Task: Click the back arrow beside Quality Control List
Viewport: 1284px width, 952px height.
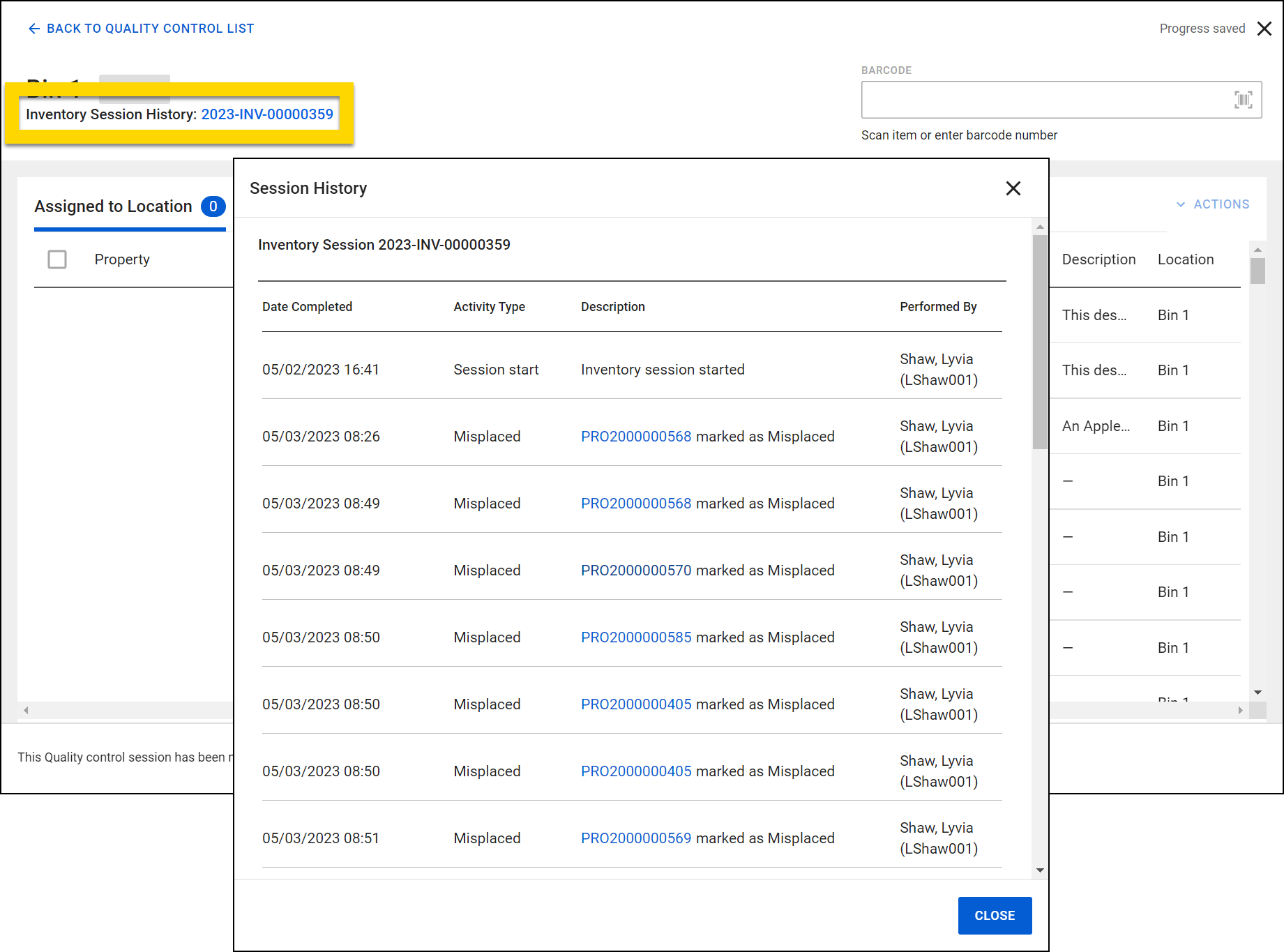Action: click(34, 28)
